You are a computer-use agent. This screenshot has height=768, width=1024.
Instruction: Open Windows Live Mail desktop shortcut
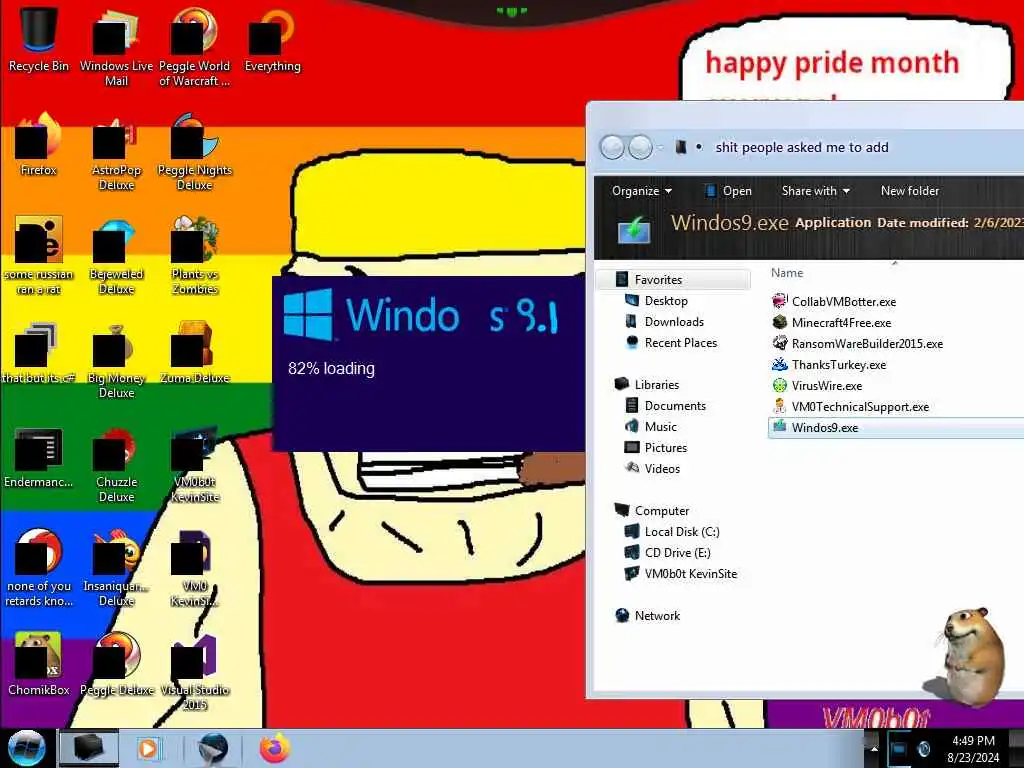(116, 46)
